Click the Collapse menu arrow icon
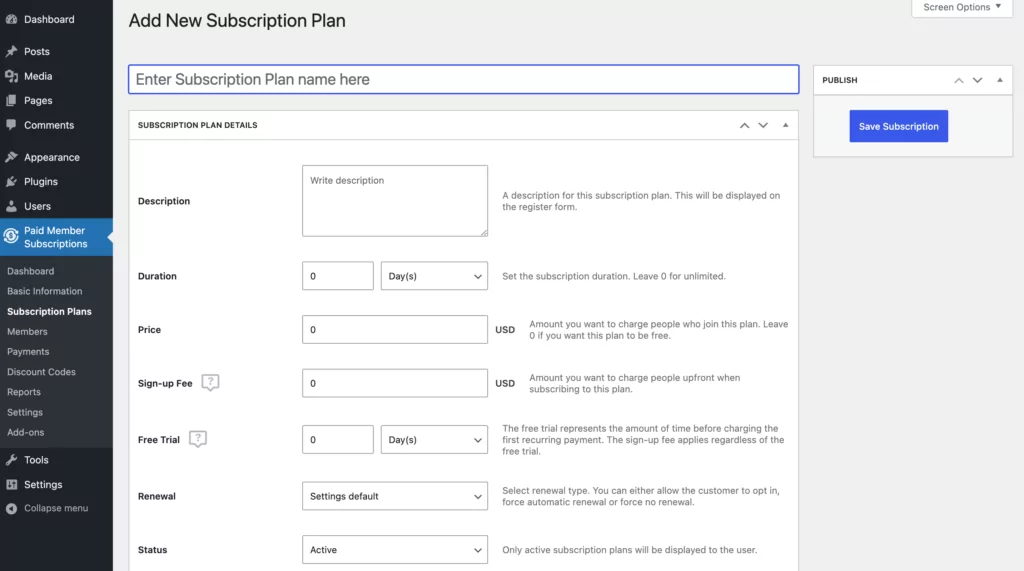1024x571 pixels. pos(11,508)
